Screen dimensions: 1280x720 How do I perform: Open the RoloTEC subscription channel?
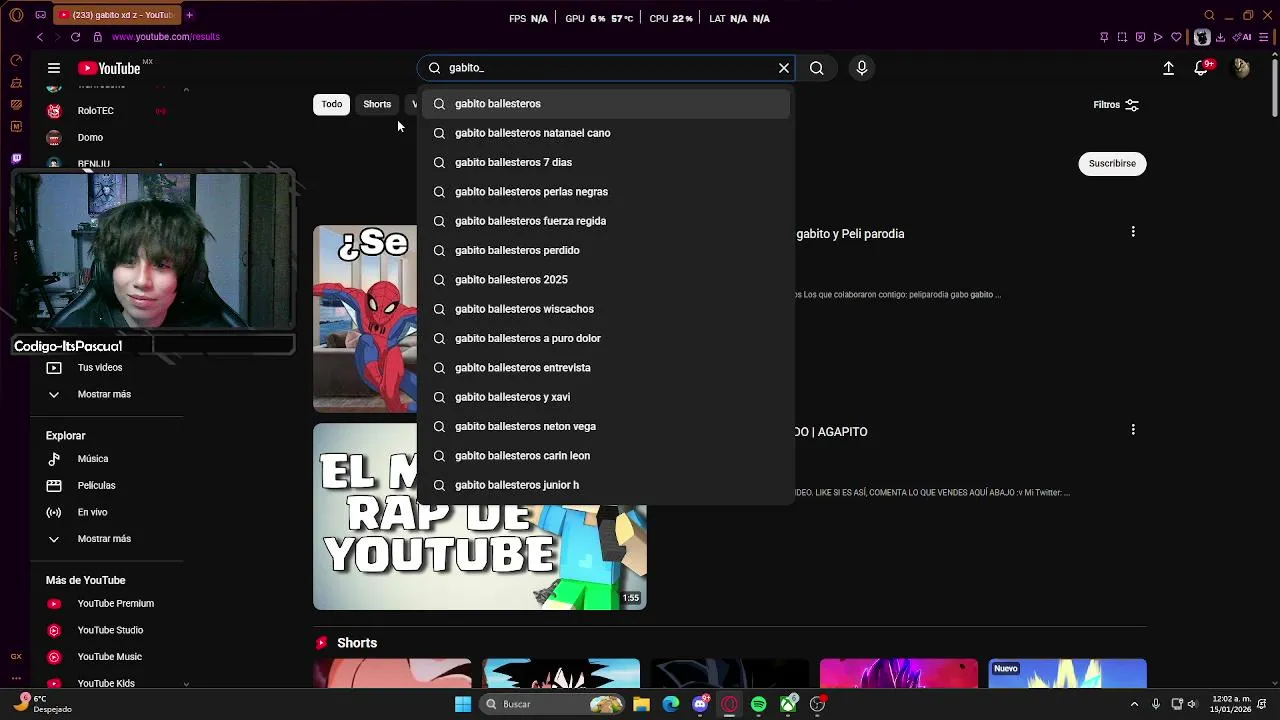95,111
